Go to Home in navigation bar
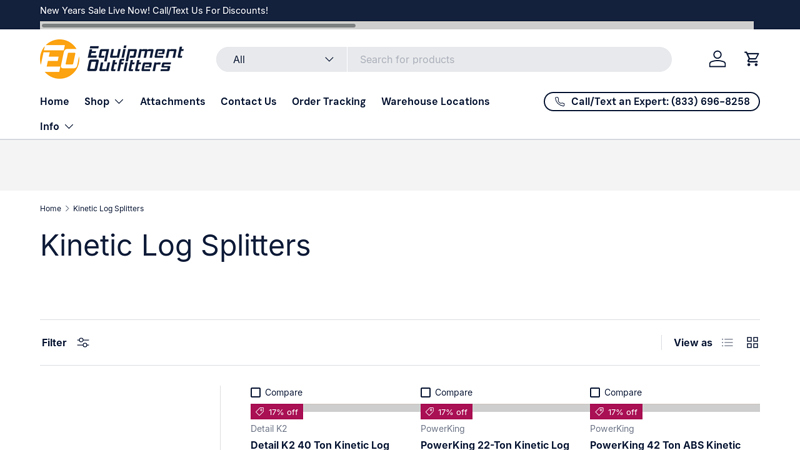The image size is (800, 450). (x=54, y=102)
